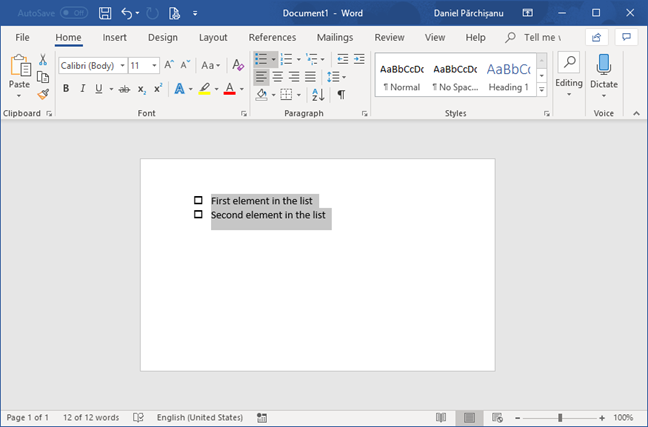Toggle Strikethrough formatting

[x=124, y=89]
